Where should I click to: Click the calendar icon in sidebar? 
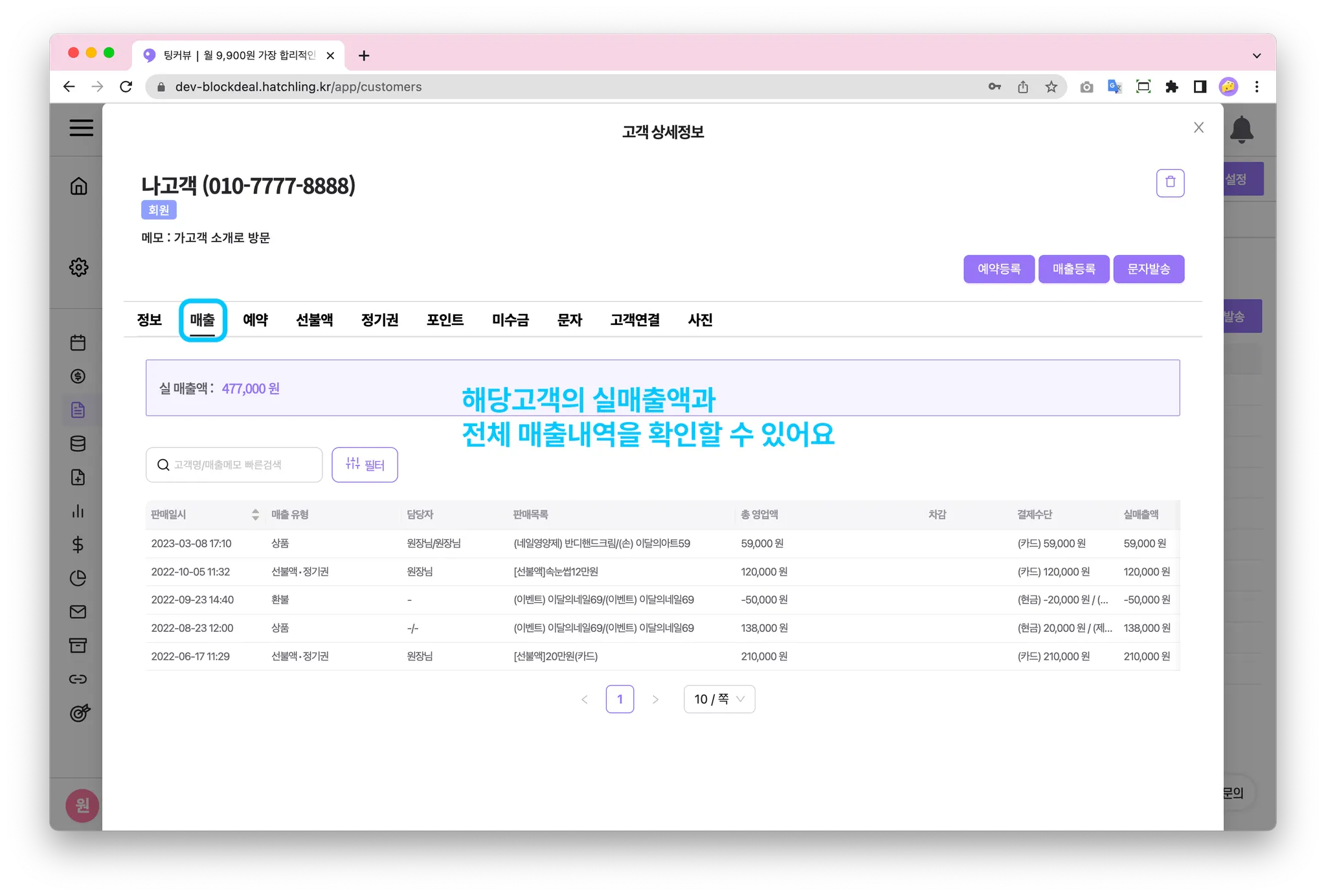pos(78,342)
